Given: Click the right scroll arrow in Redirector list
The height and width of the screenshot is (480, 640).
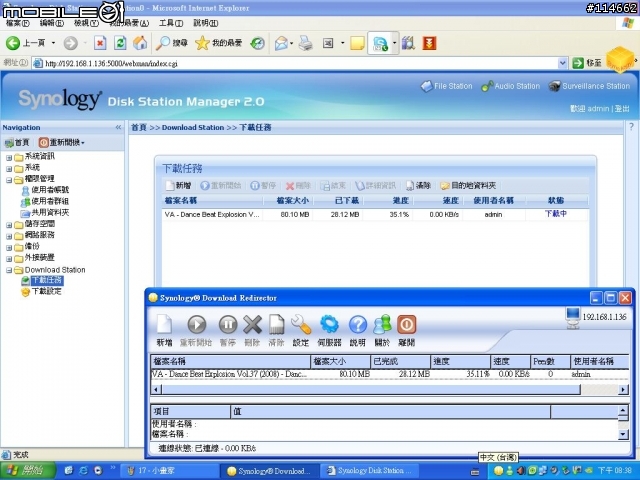Looking at the screenshot, I should pos(623,389).
